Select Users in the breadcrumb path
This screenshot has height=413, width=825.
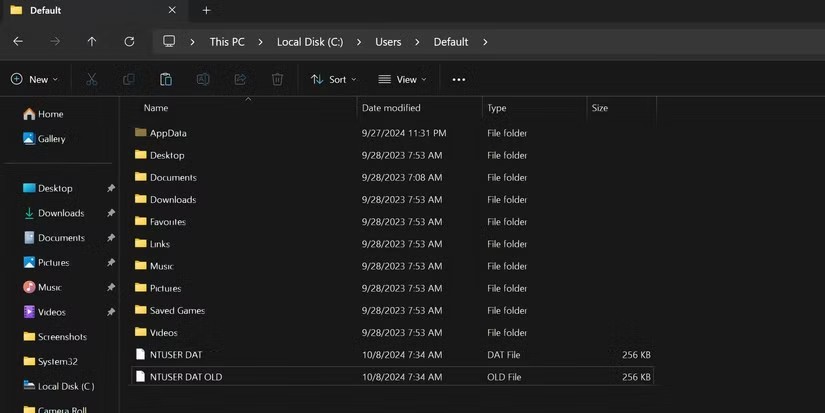click(x=388, y=42)
